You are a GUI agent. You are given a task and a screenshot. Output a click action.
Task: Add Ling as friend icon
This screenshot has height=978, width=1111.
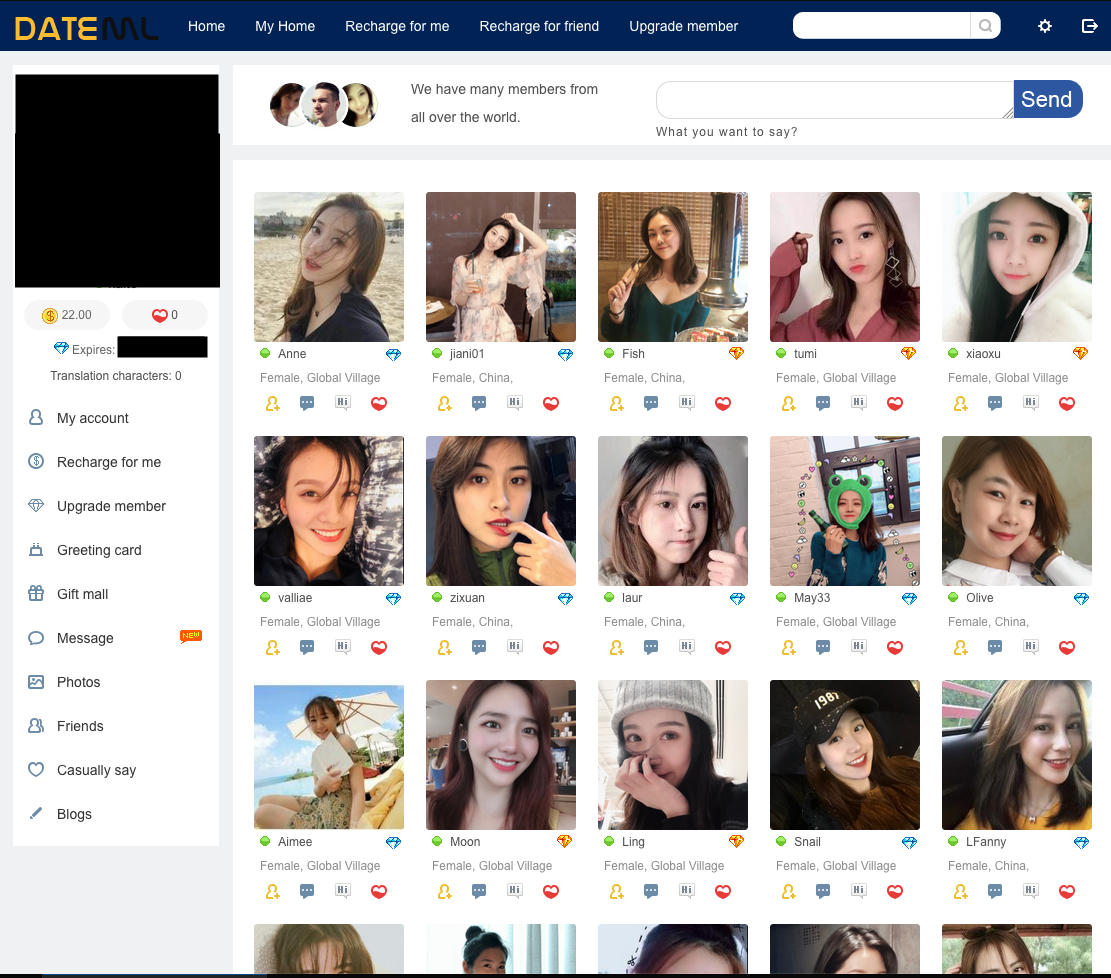tap(616, 891)
